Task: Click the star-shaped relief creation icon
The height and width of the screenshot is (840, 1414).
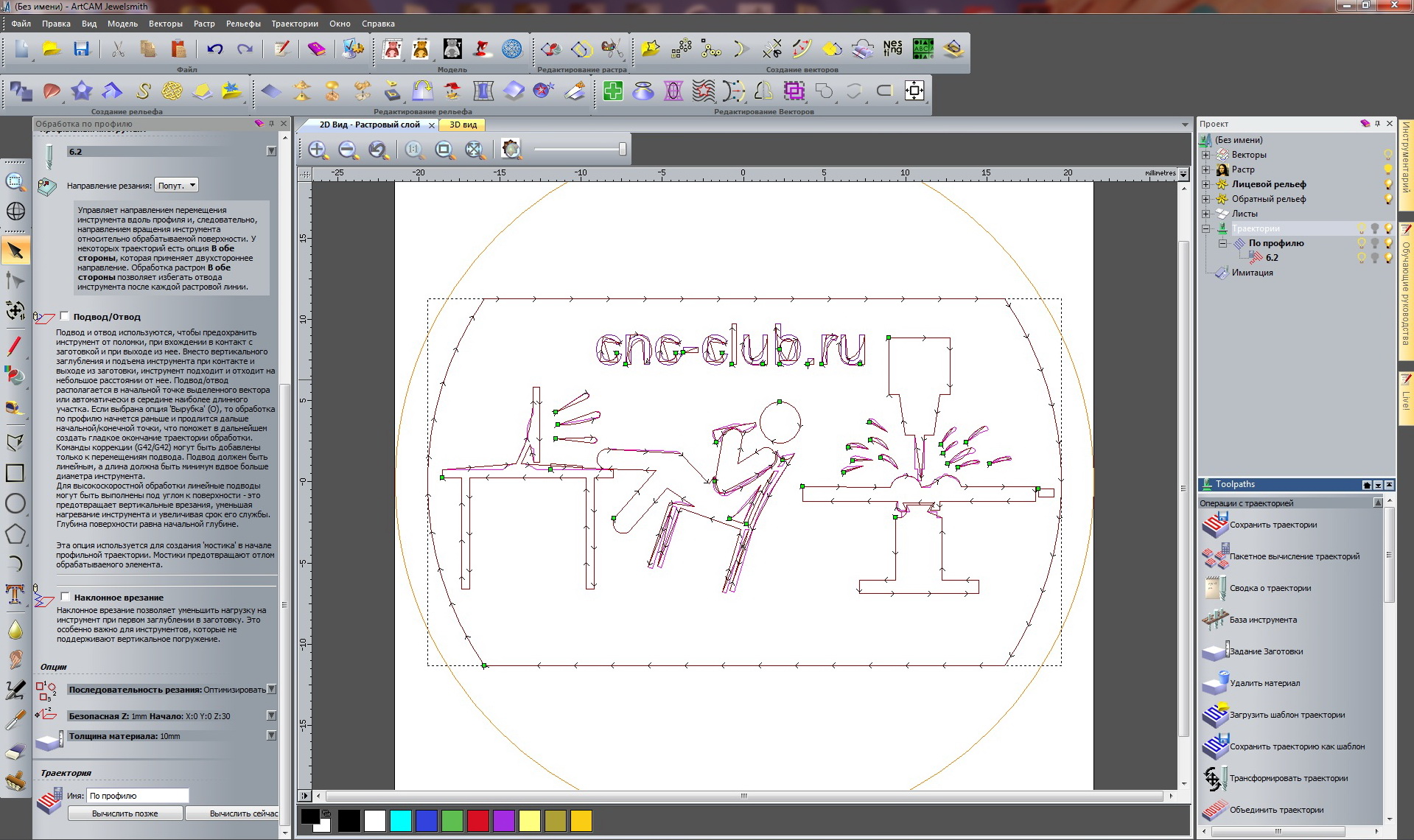Action: pyautogui.click(x=82, y=91)
